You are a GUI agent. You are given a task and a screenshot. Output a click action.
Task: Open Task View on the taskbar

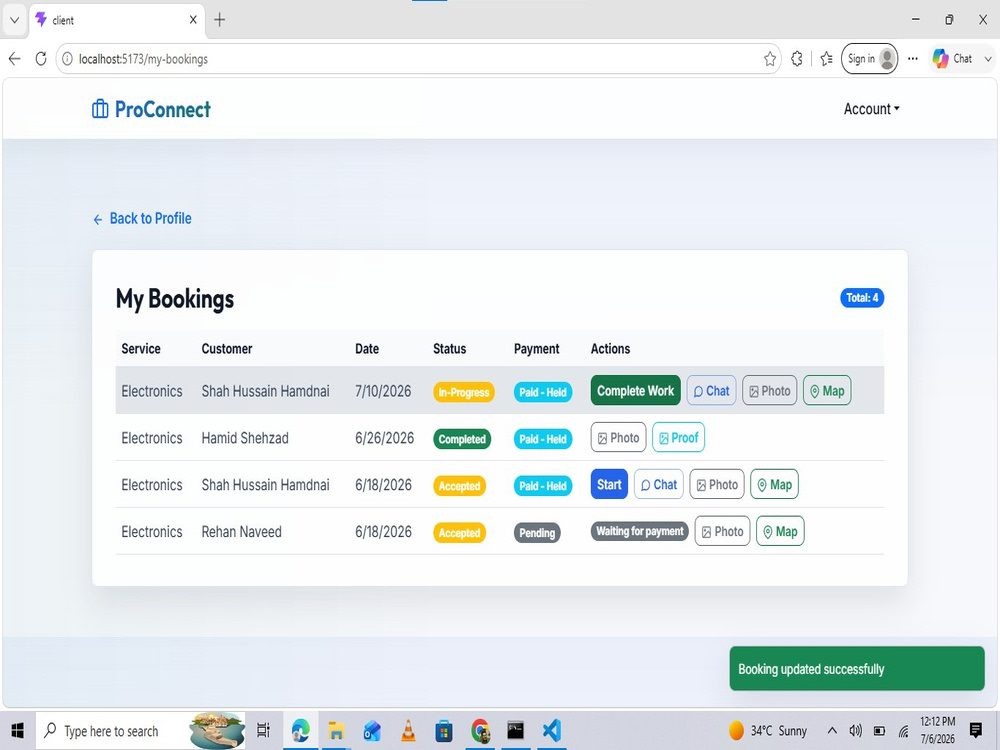point(263,731)
